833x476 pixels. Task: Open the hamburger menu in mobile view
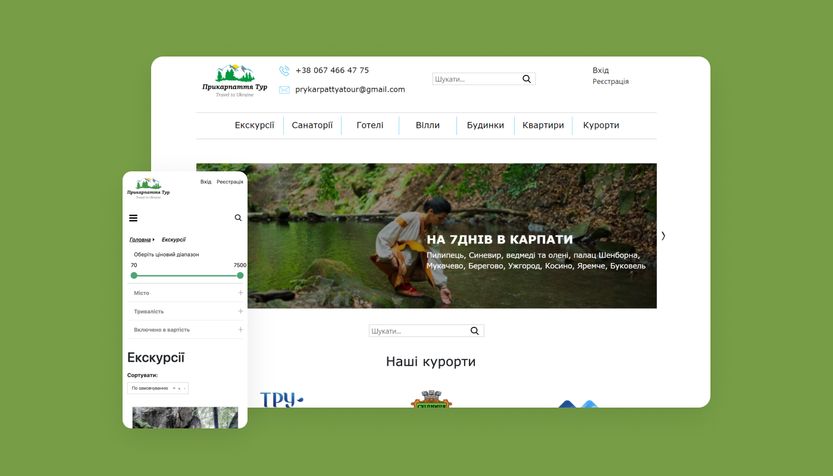pyautogui.click(x=133, y=218)
